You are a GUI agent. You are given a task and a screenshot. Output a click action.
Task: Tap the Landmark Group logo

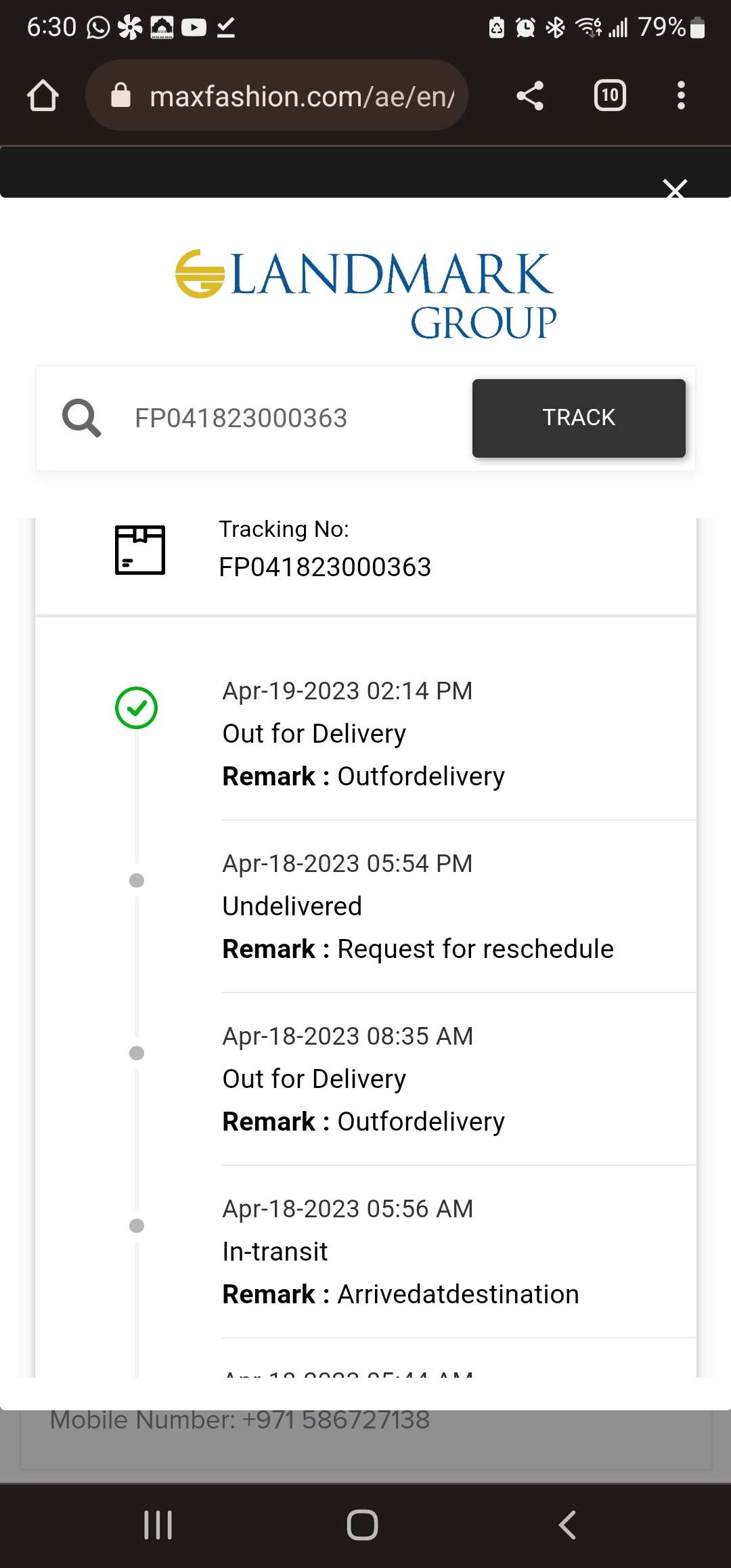pyautogui.click(x=365, y=294)
